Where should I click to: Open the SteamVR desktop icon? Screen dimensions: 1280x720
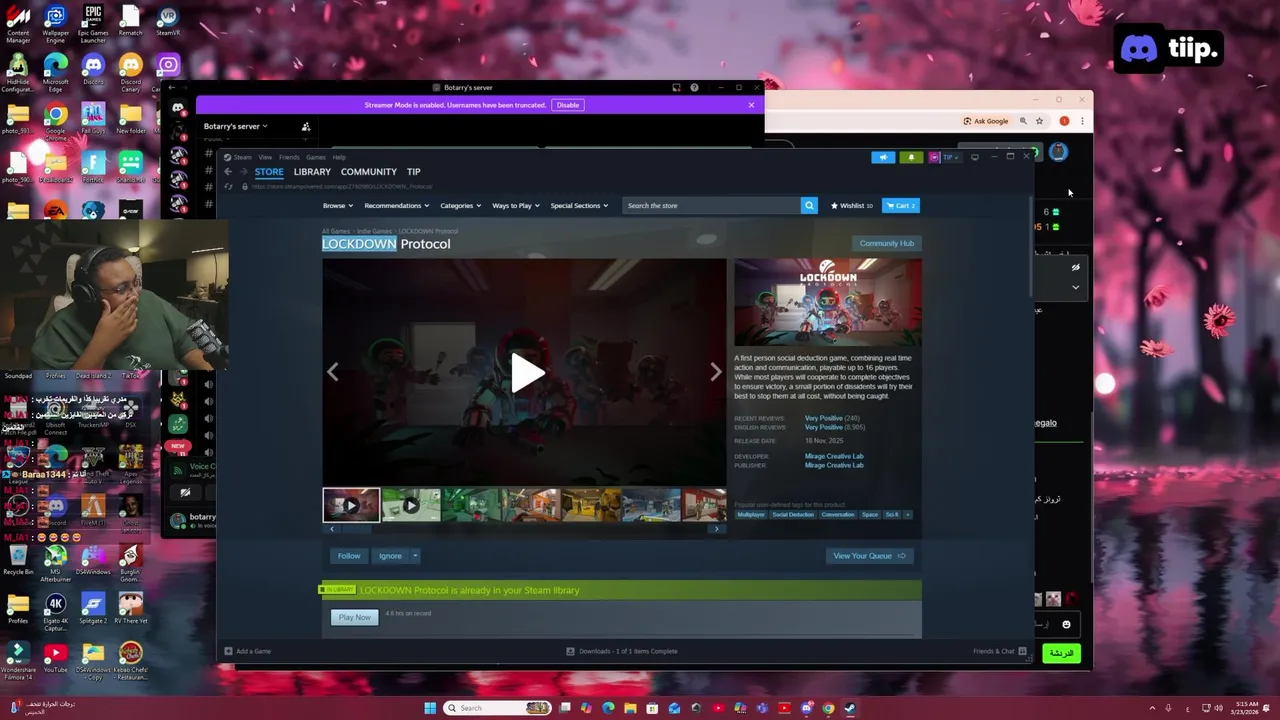click(x=168, y=21)
